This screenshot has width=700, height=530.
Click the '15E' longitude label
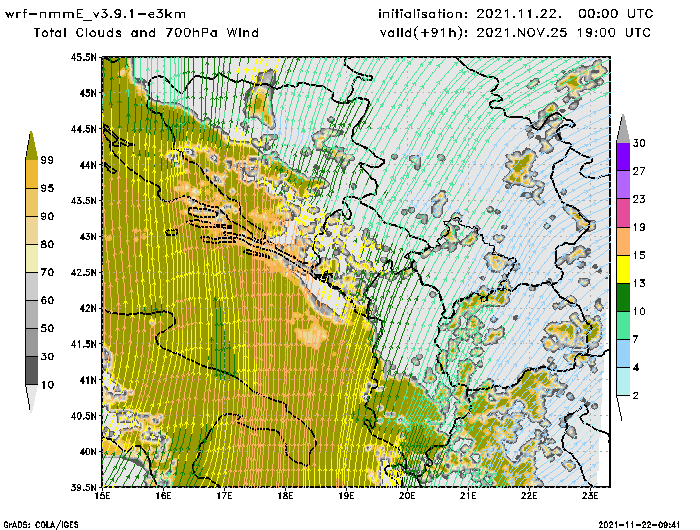click(x=103, y=496)
